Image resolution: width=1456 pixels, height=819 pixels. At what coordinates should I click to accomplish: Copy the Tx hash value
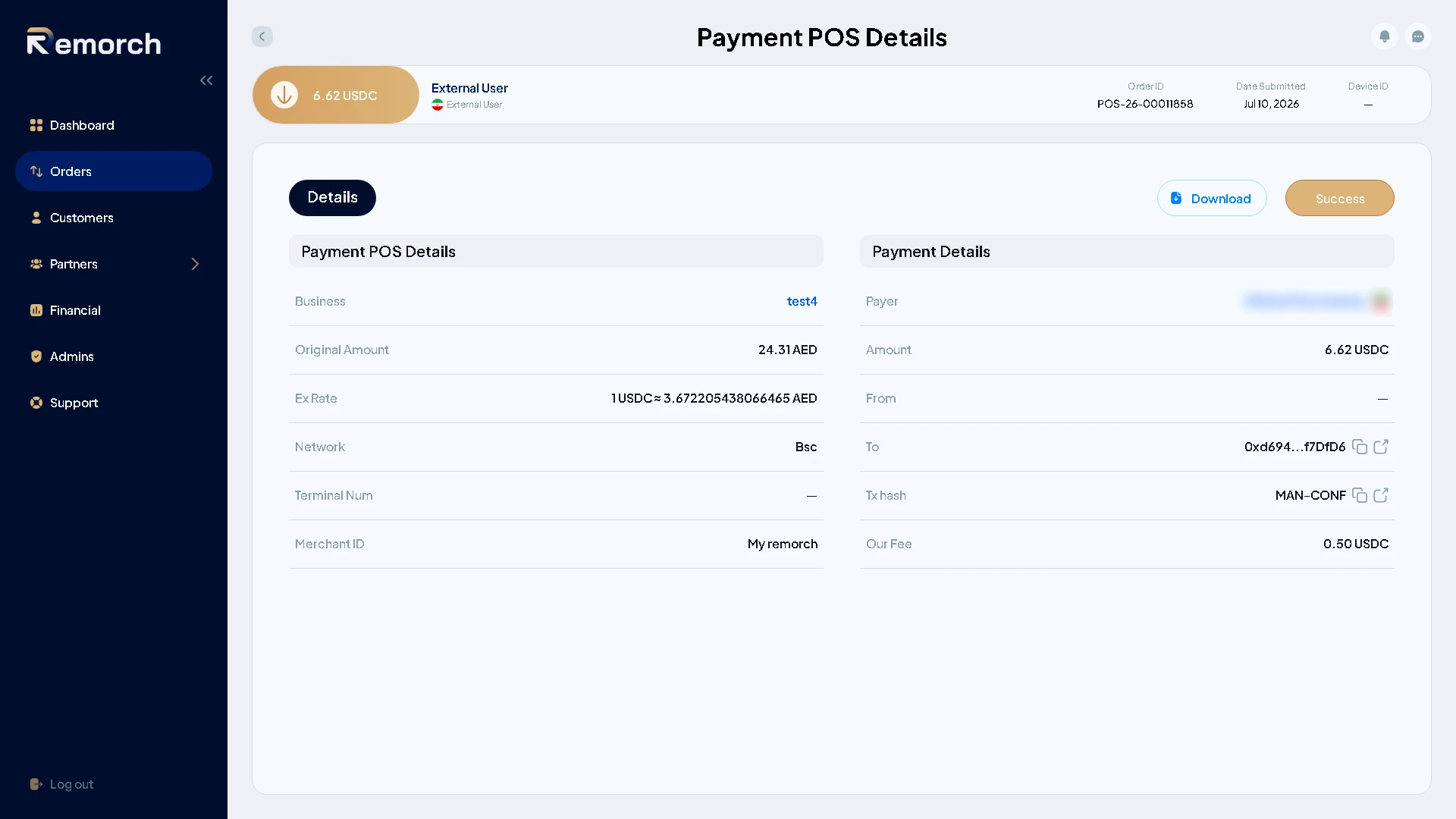click(x=1360, y=495)
